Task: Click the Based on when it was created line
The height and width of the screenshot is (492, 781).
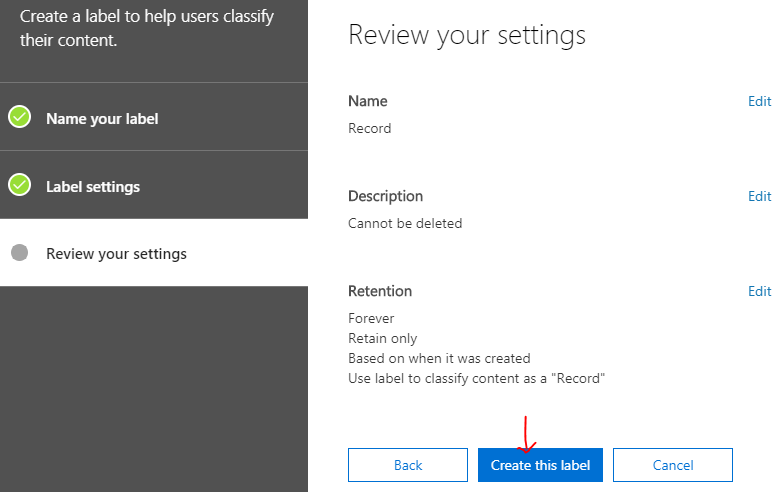Action: pos(439,359)
